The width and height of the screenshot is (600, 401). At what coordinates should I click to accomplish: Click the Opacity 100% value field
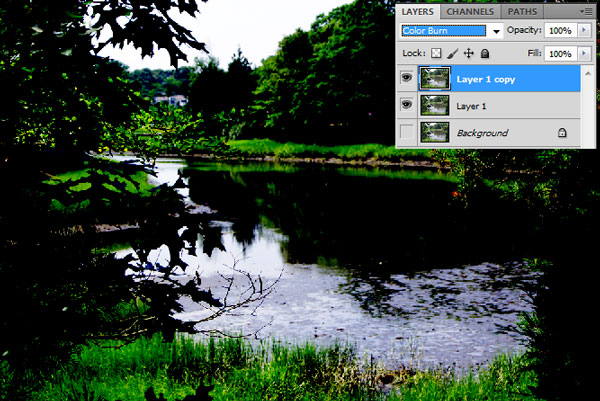pos(561,31)
